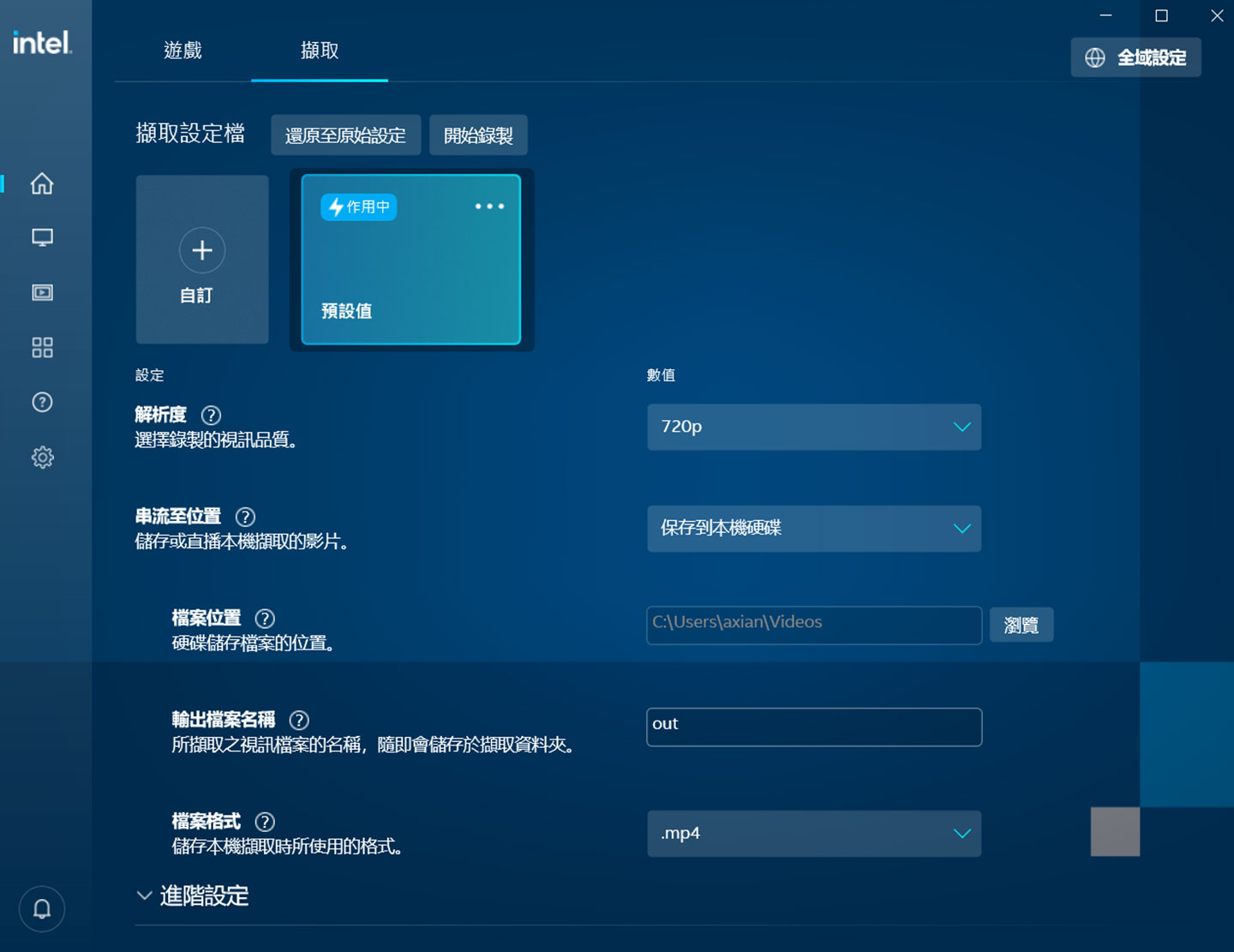
Task: Open the help tooltip beside 檔案格式
Action: pos(265,822)
